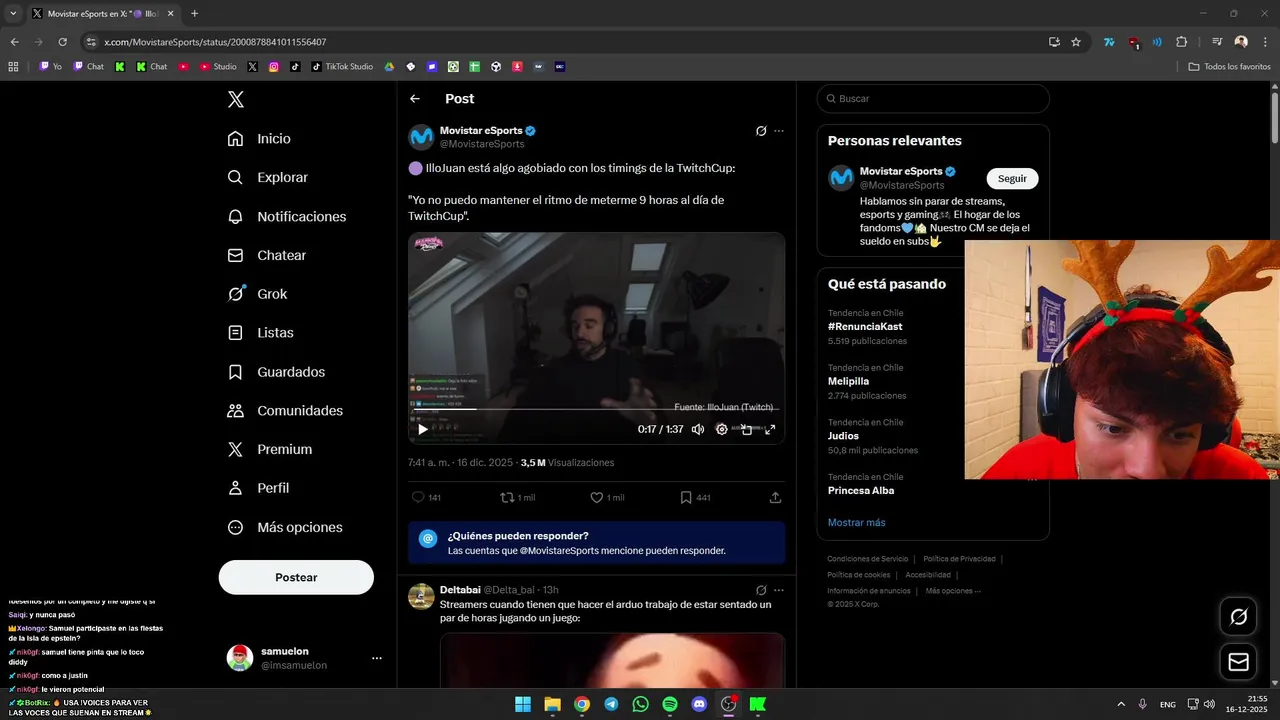Image resolution: width=1280 pixels, height=720 pixels.
Task: Click the Postear button
Action: click(296, 577)
